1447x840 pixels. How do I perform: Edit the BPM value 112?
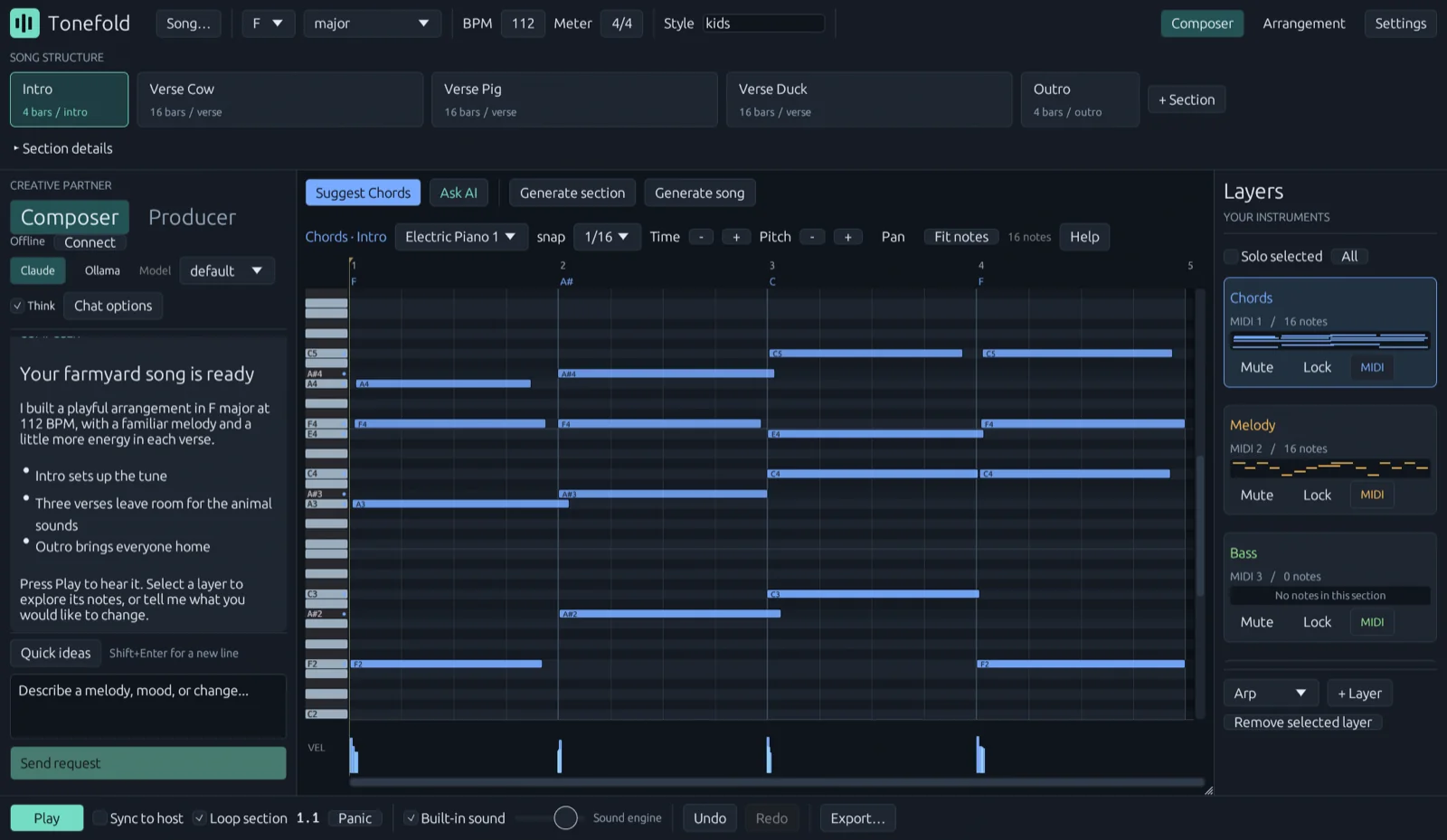coord(523,24)
